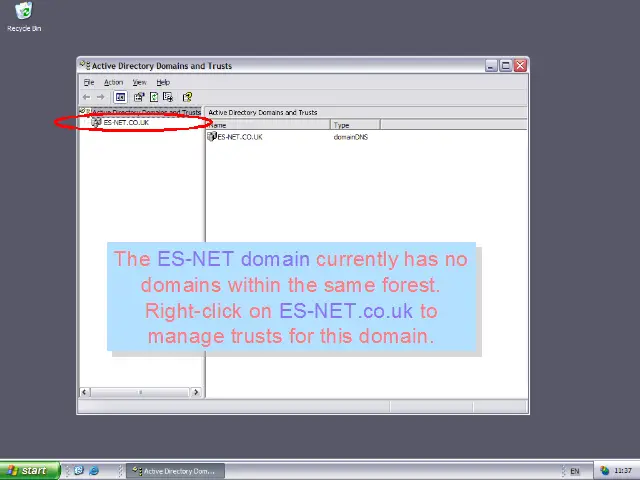Launch Internet Explorer from quick launch

(x=94, y=471)
